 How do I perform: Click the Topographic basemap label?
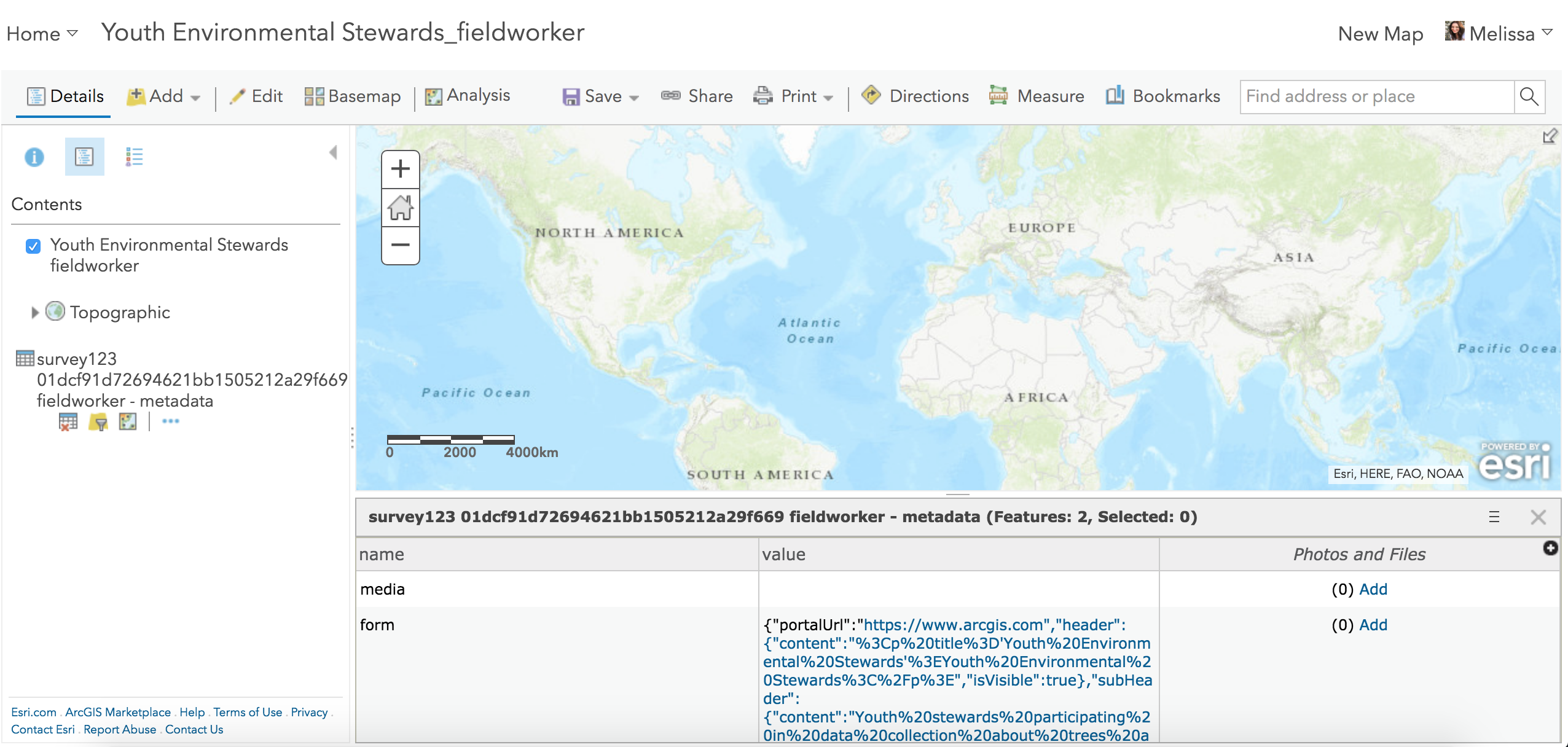click(120, 313)
